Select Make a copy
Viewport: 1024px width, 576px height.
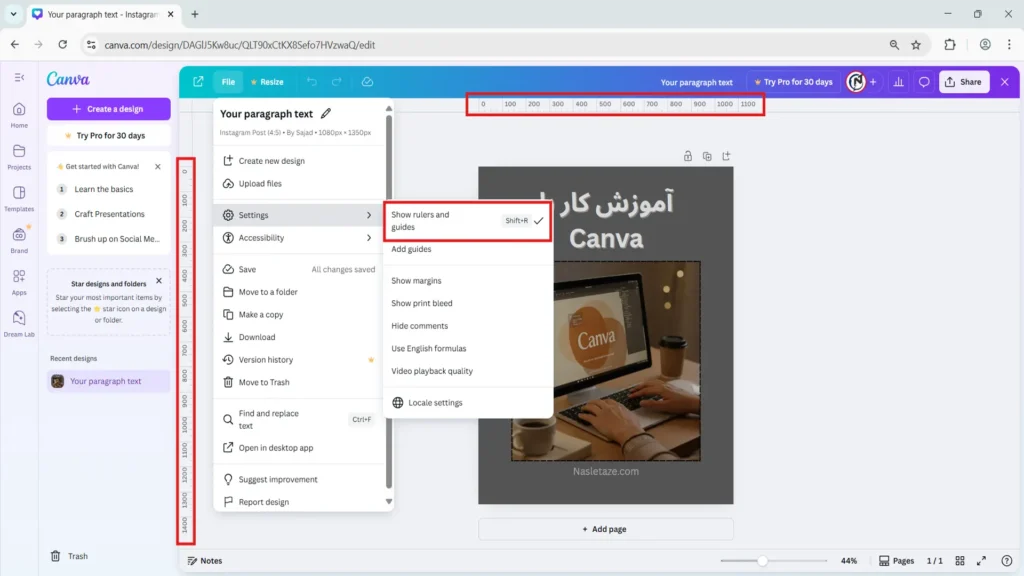[299, 314]
